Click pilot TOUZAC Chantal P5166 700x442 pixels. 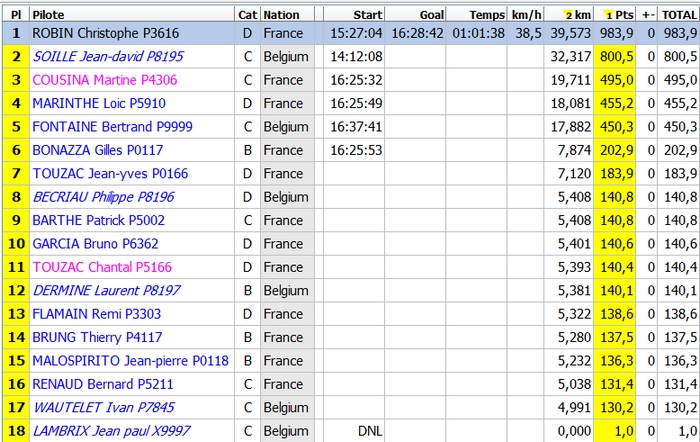tap(88, 267)
